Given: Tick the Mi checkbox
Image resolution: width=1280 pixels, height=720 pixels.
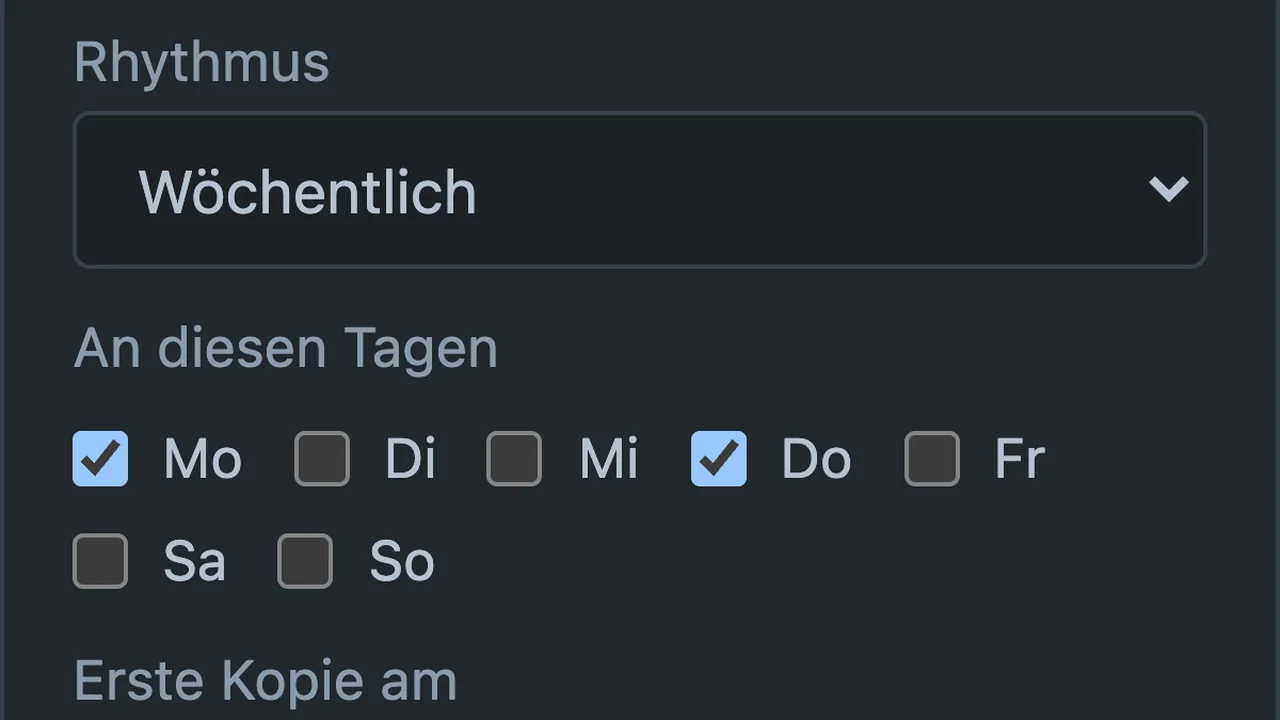Looking at the screenshot, I should (514, 459).
